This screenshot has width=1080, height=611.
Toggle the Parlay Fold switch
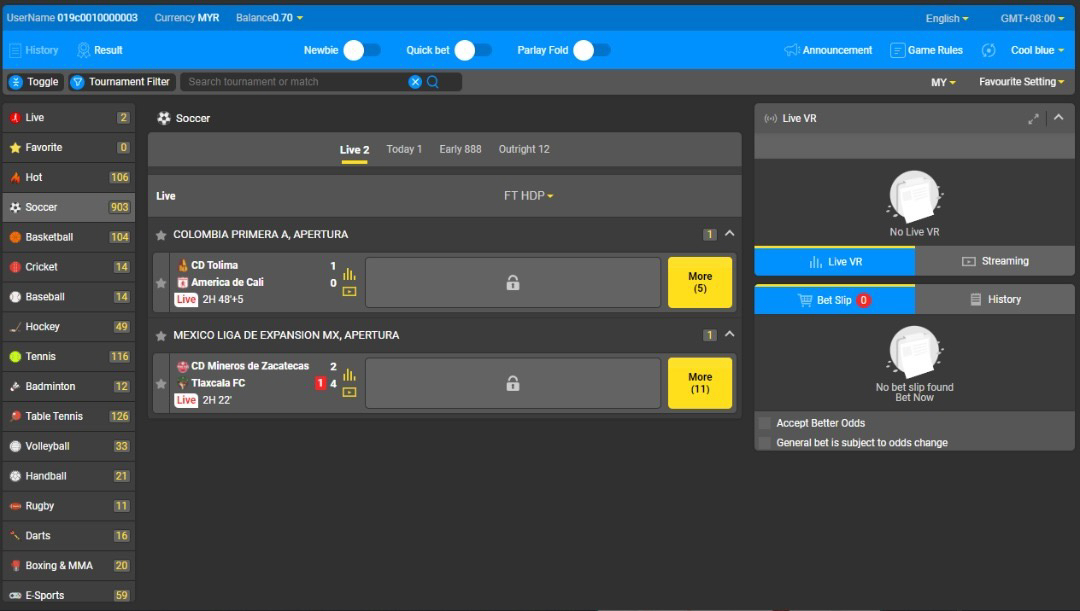click(591, 50)
